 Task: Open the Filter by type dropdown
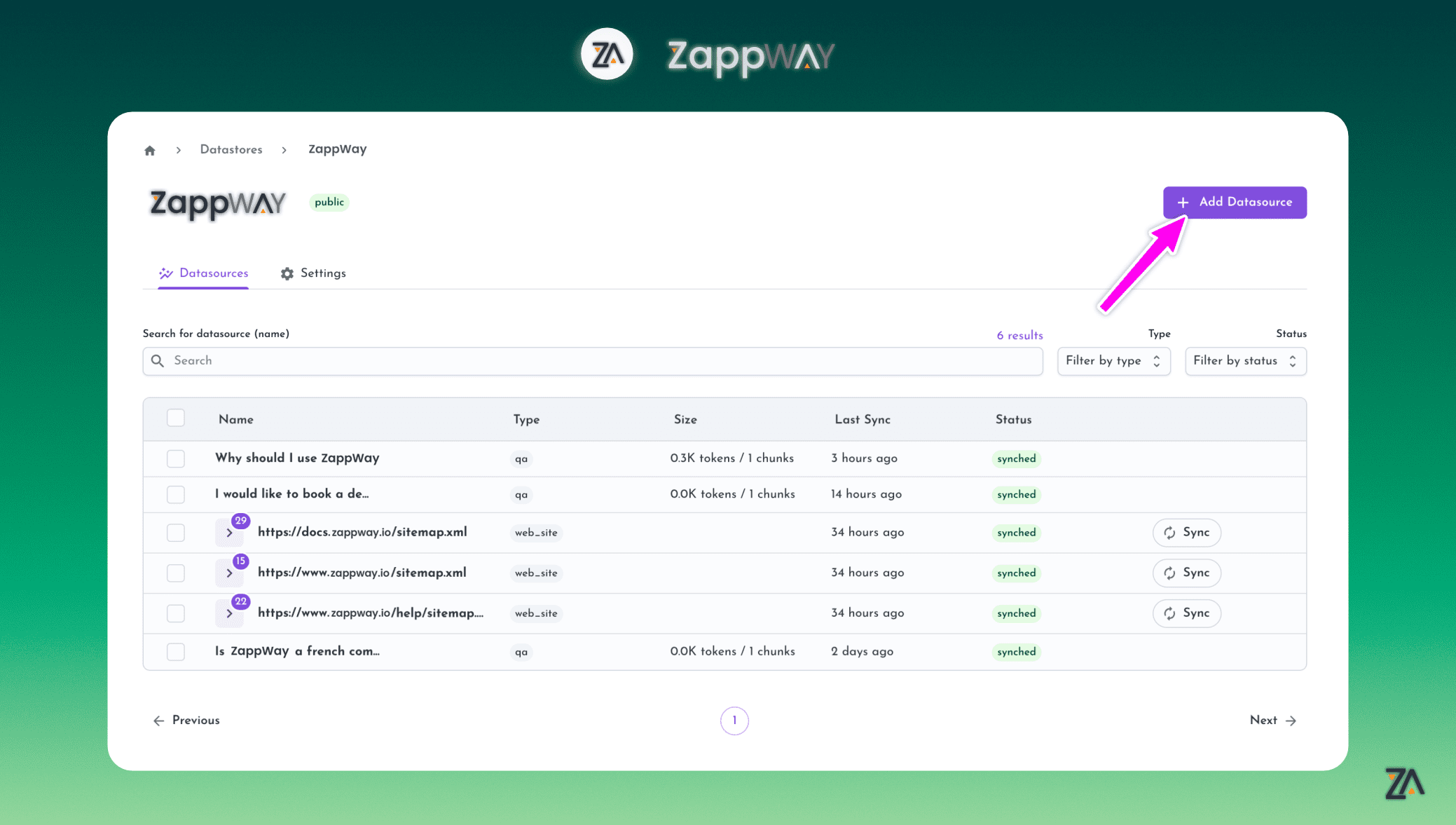tap(1113, 361)
